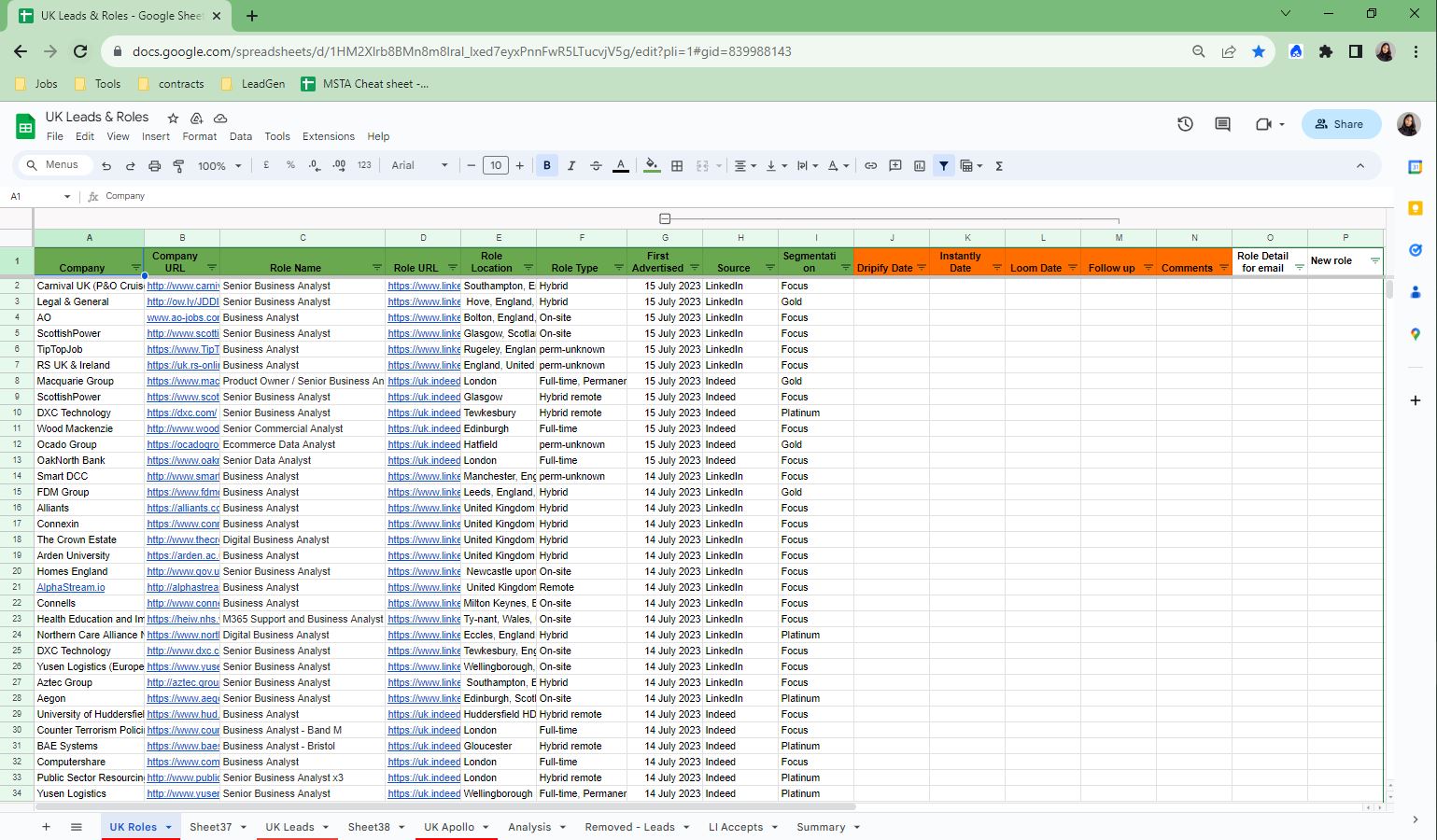Open the LeadGen bookmark
This screenshot has height=840, width=1437.
coord(253,84)
